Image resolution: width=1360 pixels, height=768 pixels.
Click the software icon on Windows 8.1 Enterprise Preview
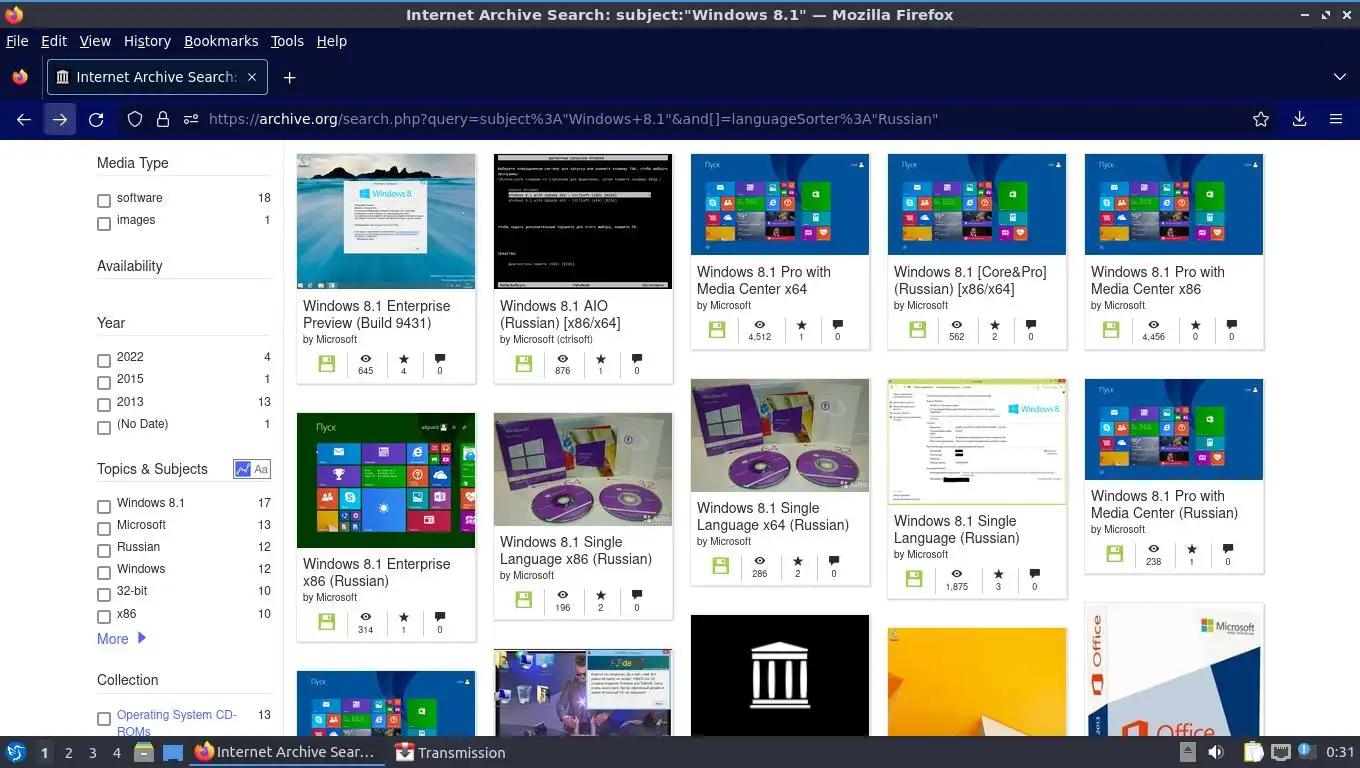click(x=326, y=364)
